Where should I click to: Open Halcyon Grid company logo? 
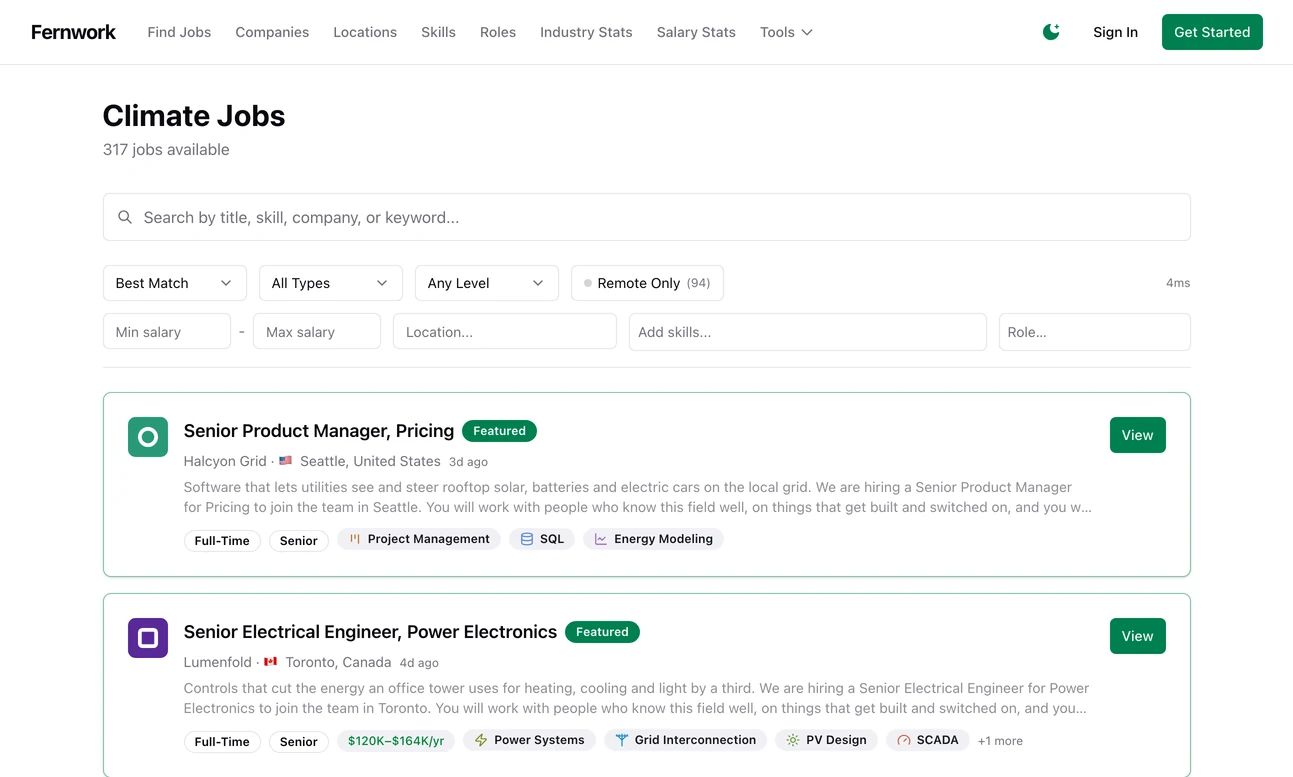(x=148, y=437)
